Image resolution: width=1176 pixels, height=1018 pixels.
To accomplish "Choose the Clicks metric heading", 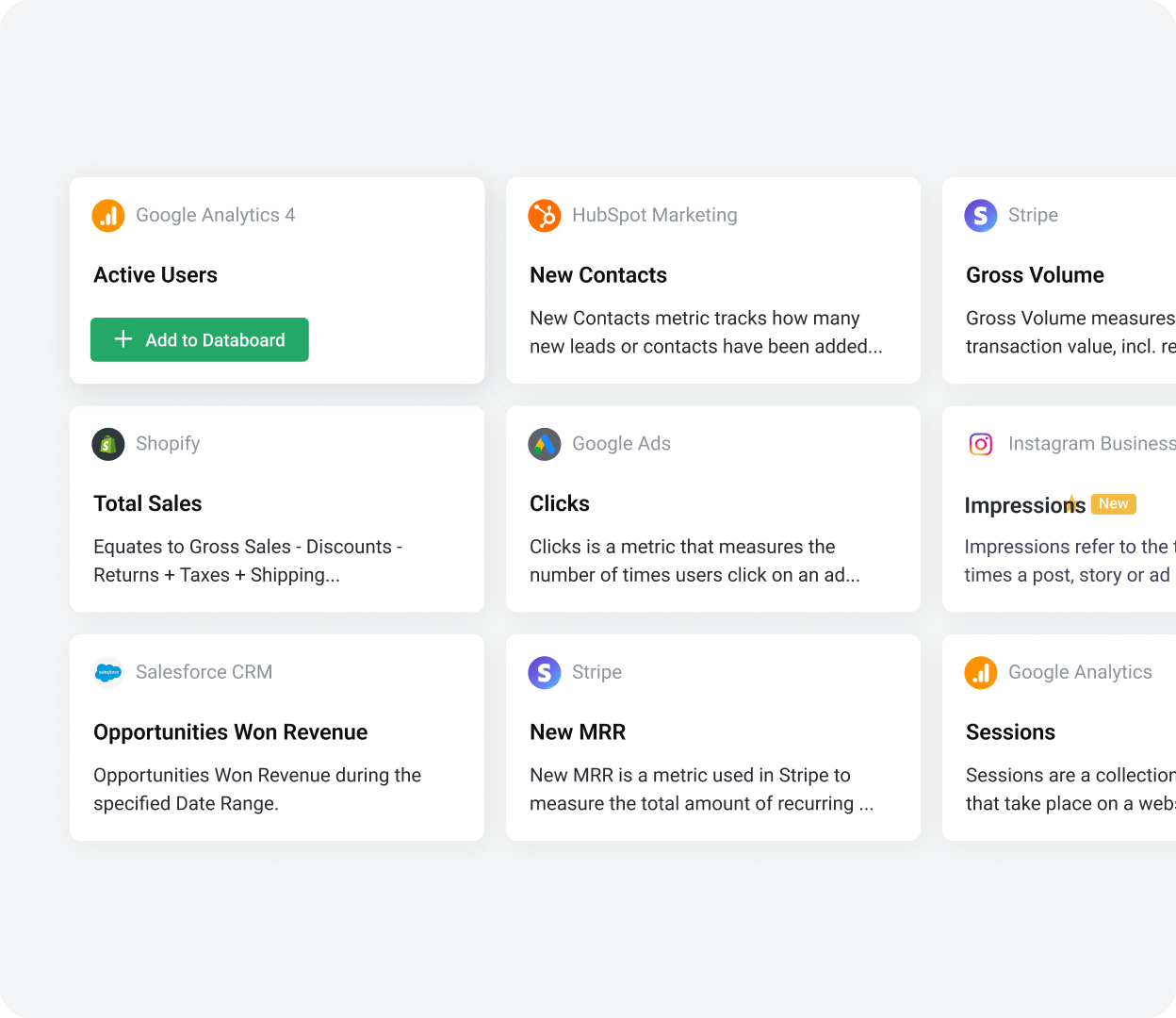I will click(560, 503).
